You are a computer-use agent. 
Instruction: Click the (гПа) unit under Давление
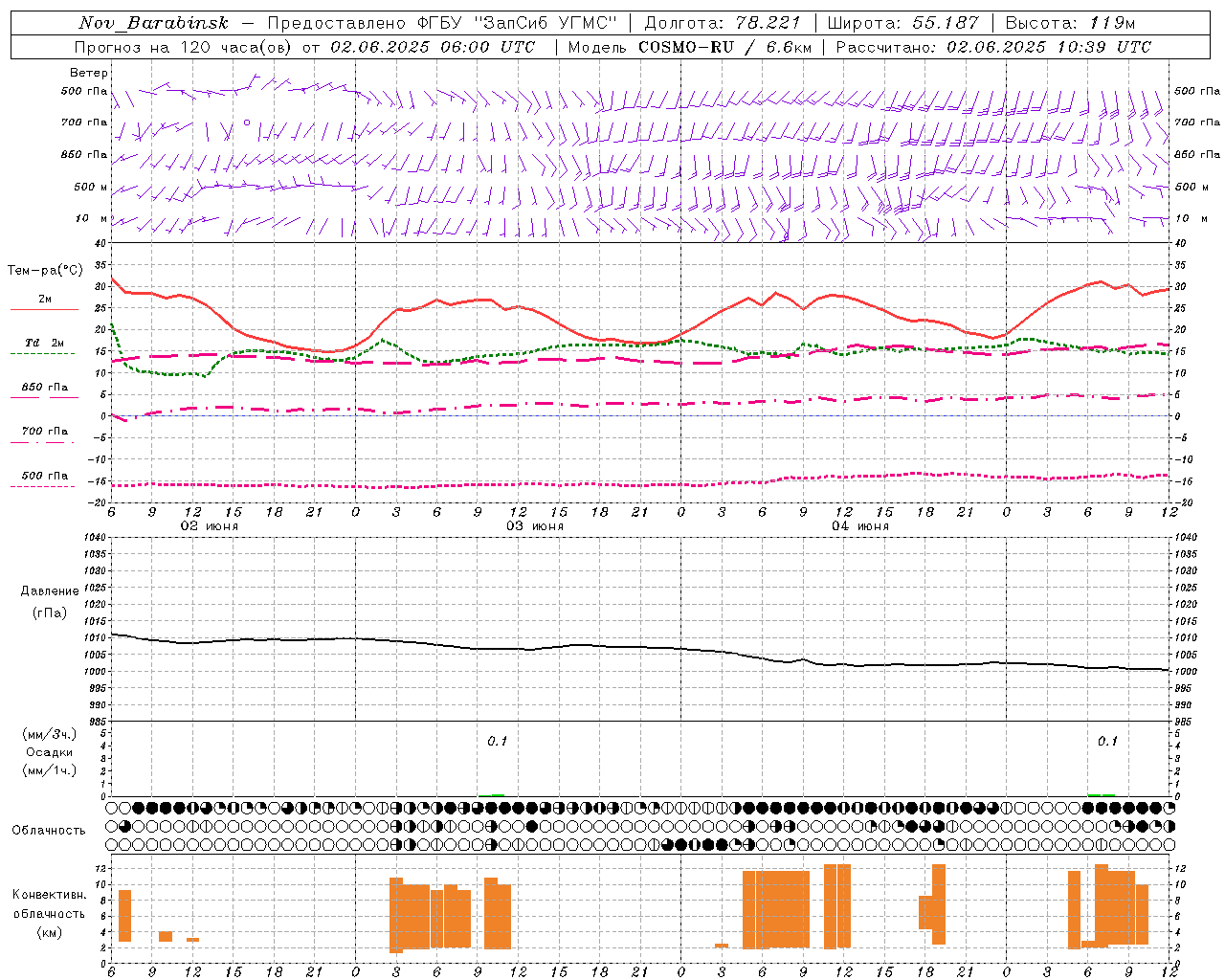pos(50,612)
